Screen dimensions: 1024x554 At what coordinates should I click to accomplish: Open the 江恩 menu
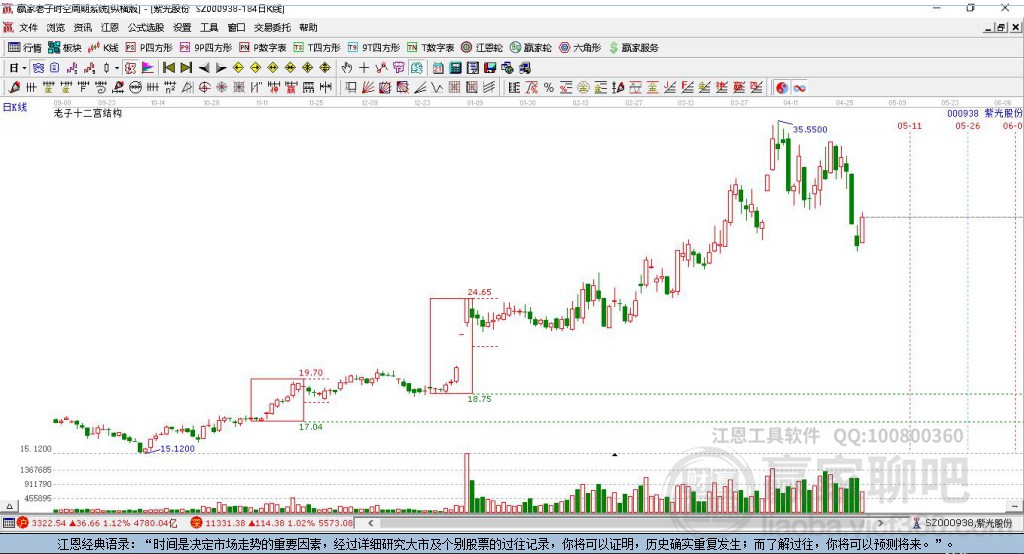[110, 27]
